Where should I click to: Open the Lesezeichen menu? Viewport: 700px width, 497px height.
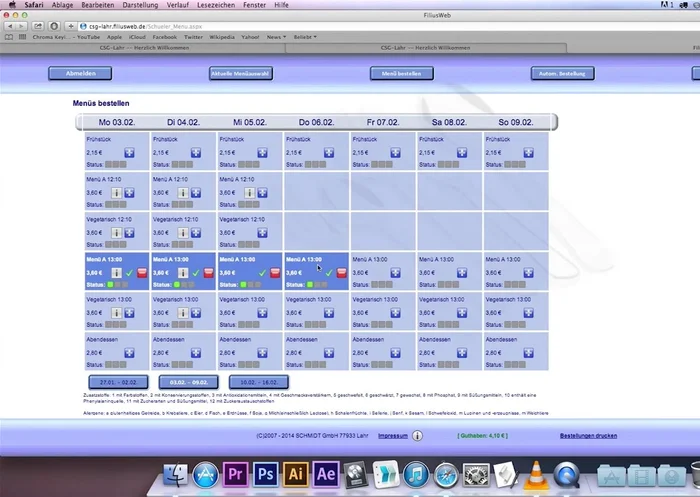224,5
